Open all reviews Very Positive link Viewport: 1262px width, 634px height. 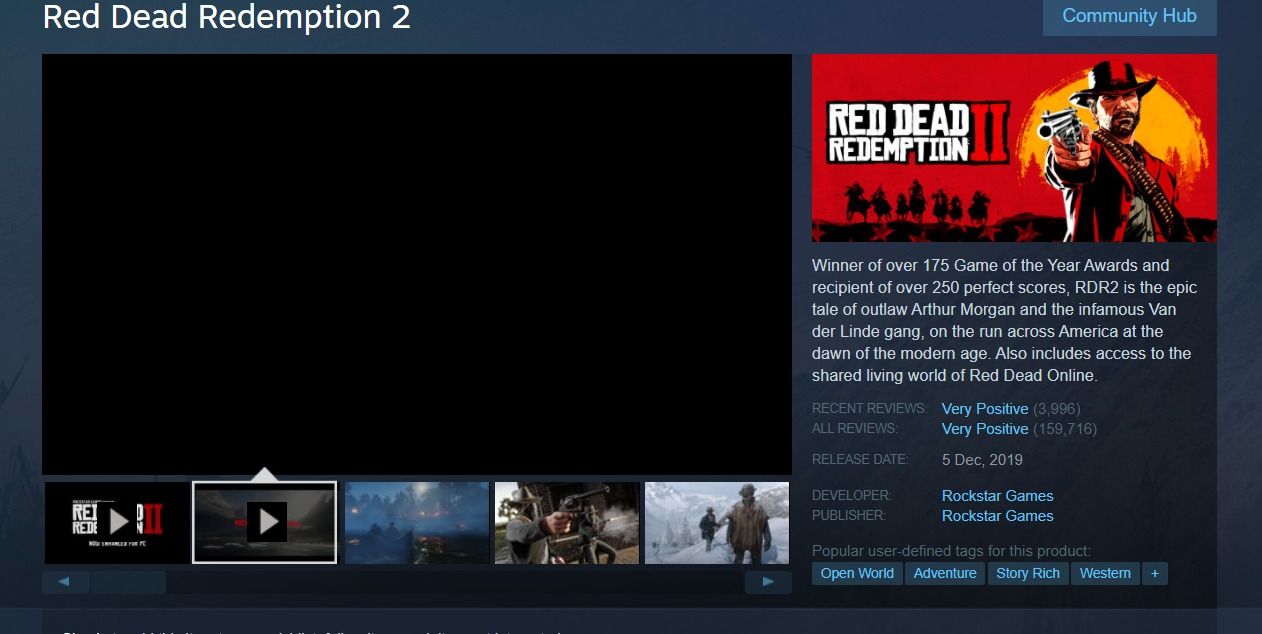[x=985, y=428]
